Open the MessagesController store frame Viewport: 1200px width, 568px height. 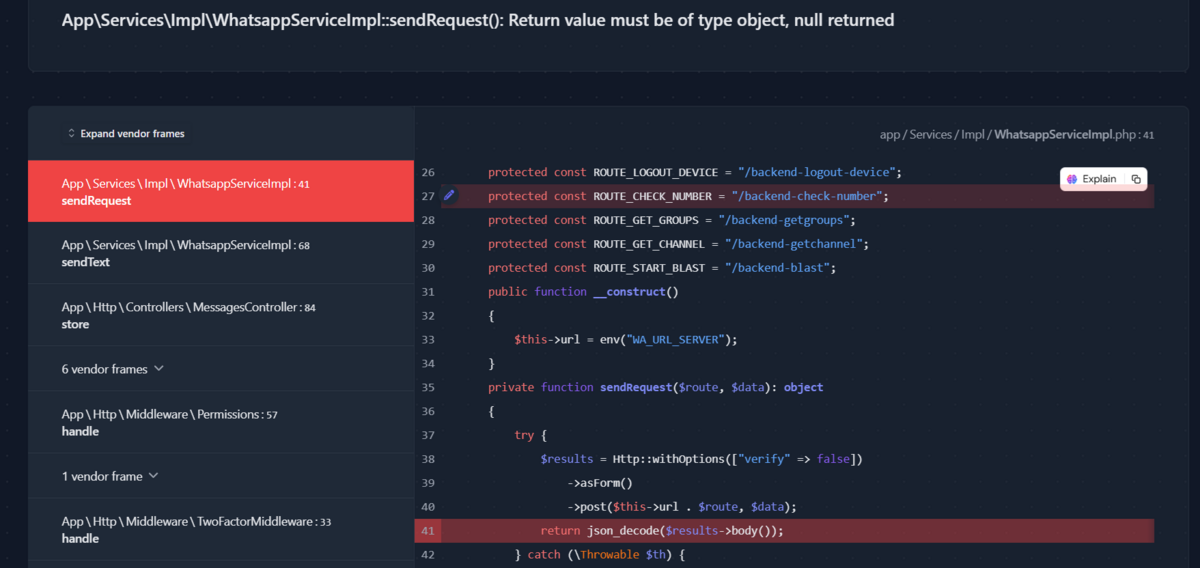[x=220, y=315]
